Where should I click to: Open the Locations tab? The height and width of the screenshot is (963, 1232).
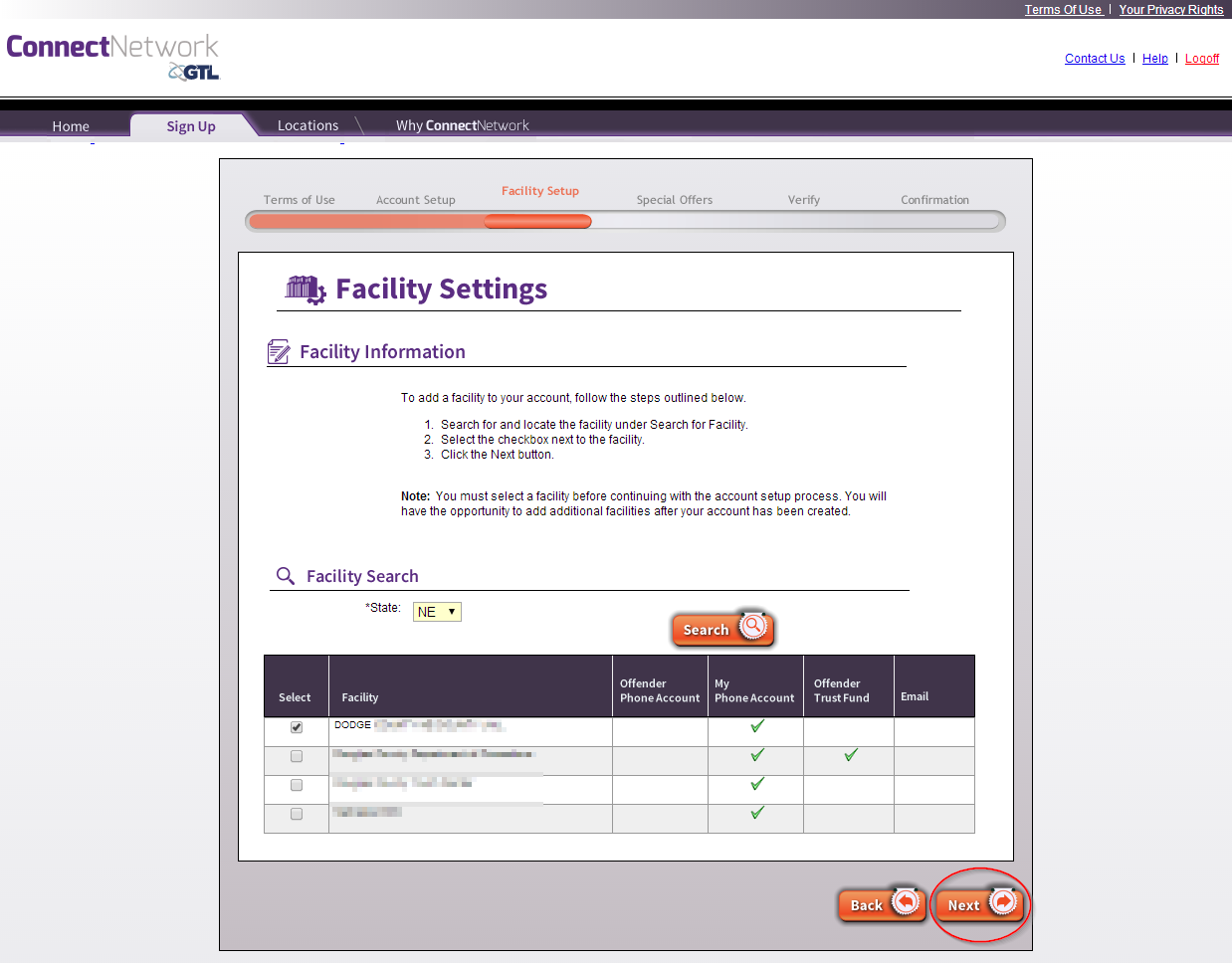[x=308, y=125]
